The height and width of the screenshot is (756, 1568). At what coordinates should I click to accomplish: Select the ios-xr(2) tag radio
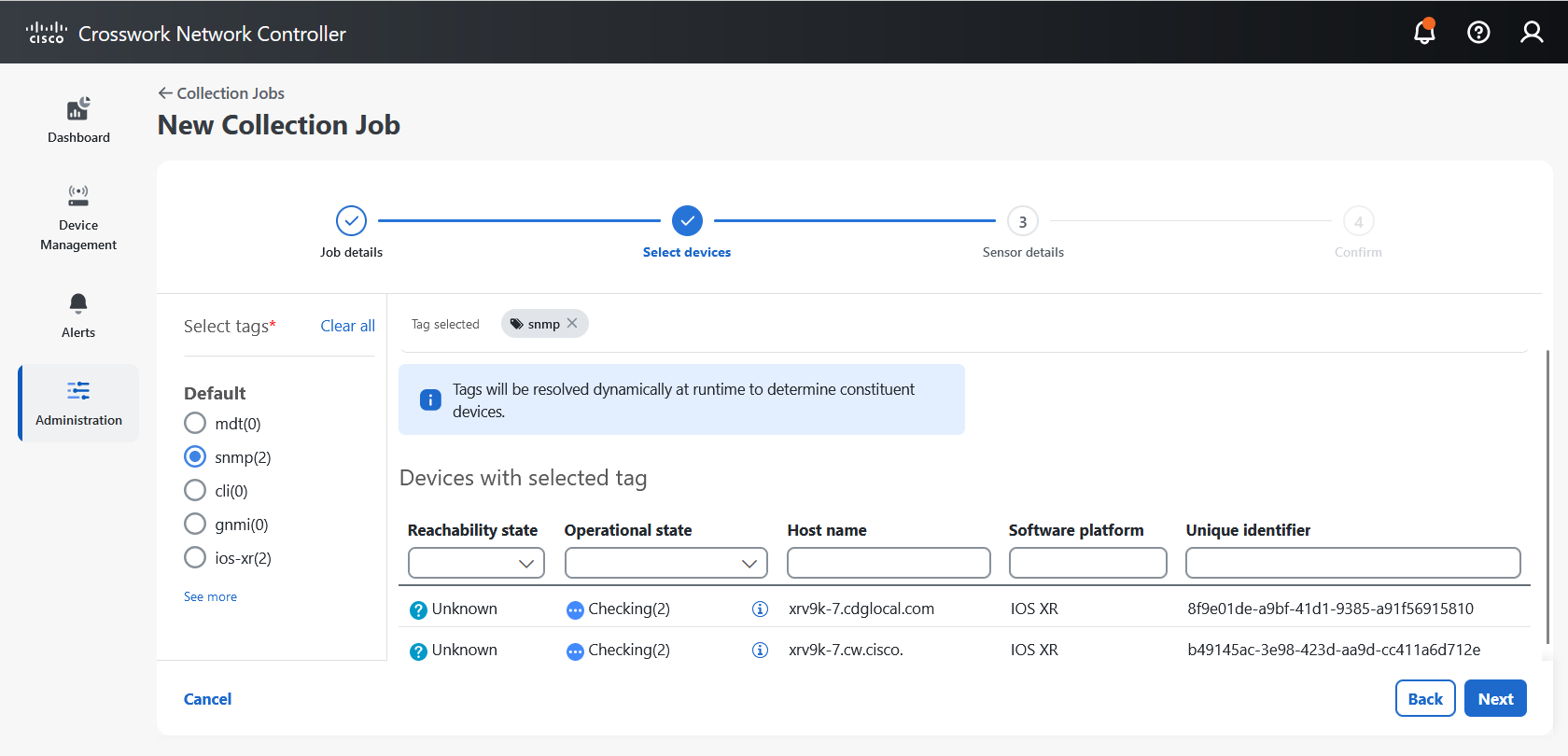(195, 558)
